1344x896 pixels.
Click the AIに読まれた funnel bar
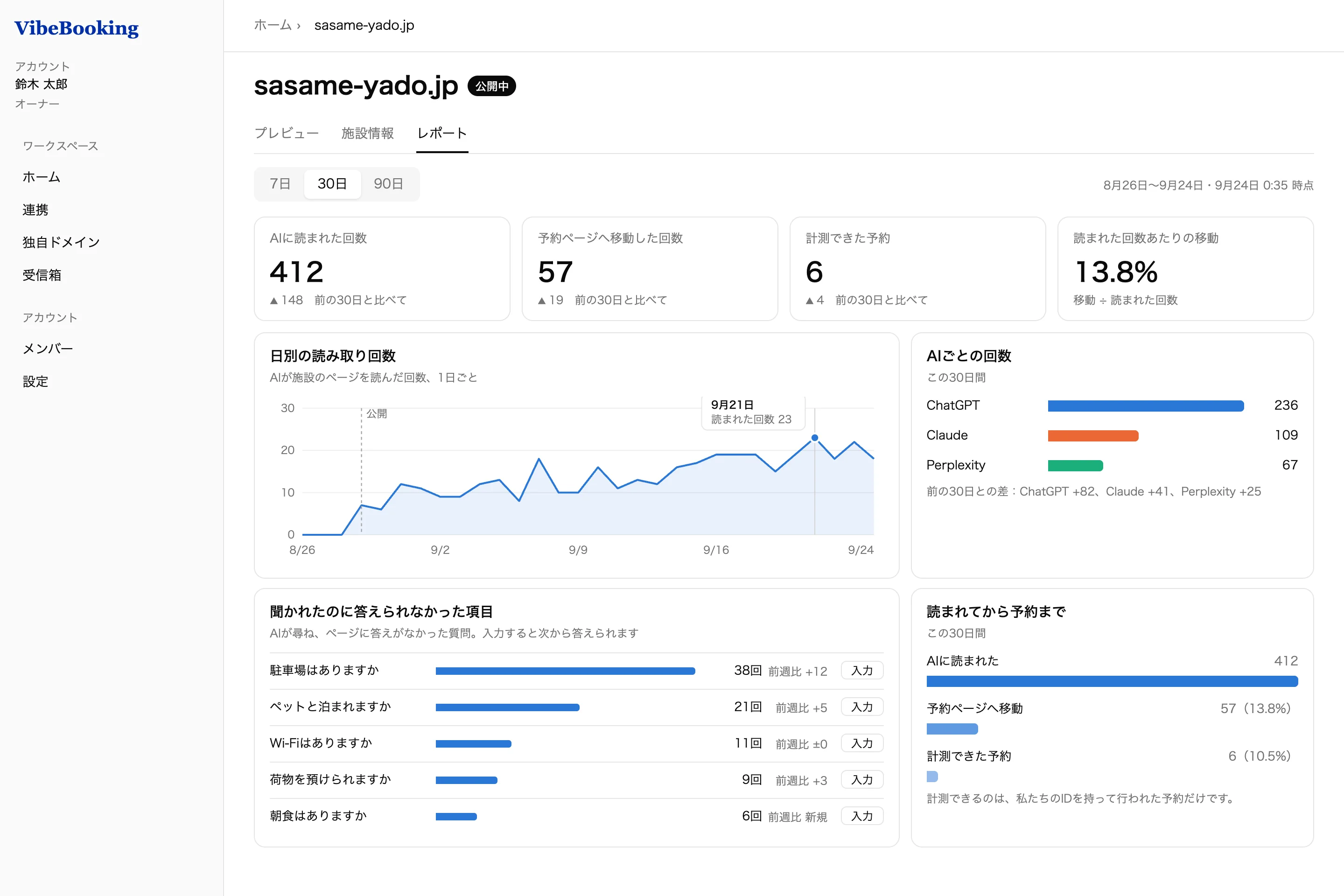click(1112, 681)
